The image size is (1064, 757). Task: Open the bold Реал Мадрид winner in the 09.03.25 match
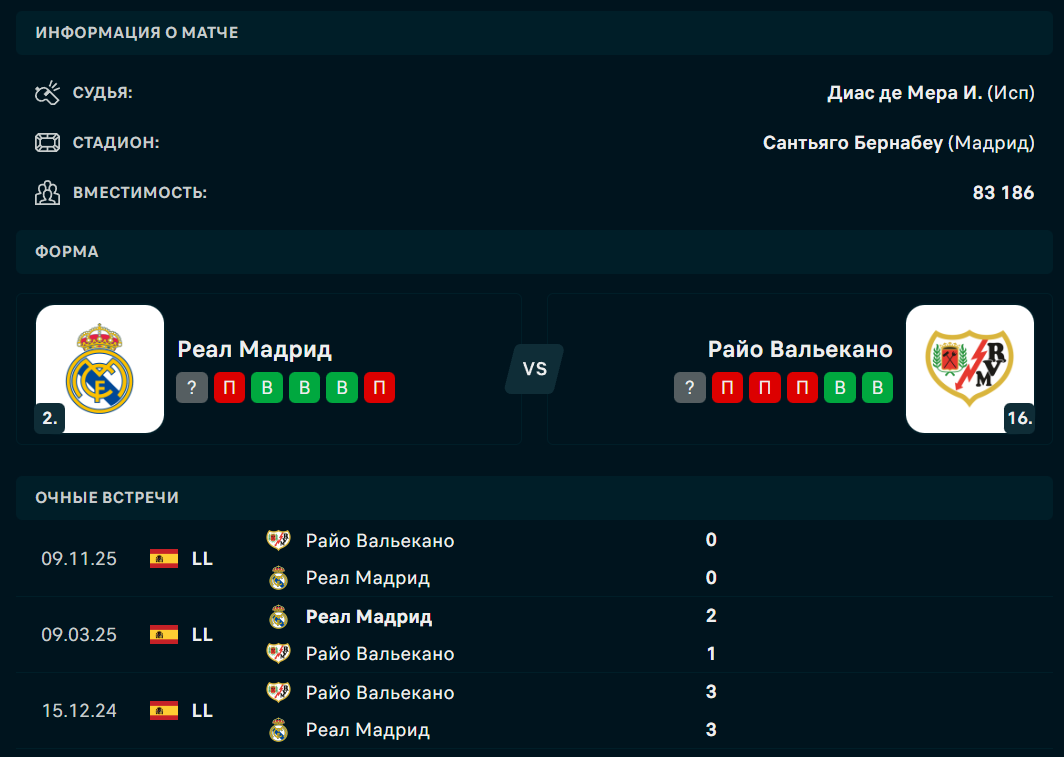[x=369, y=617]
